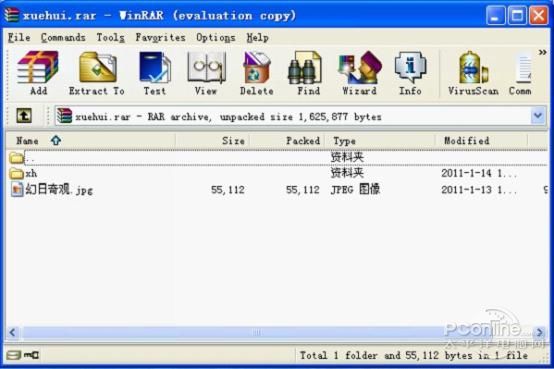Click the View file icon
This screenshot has width=554, height=369.
coord(206,73)
